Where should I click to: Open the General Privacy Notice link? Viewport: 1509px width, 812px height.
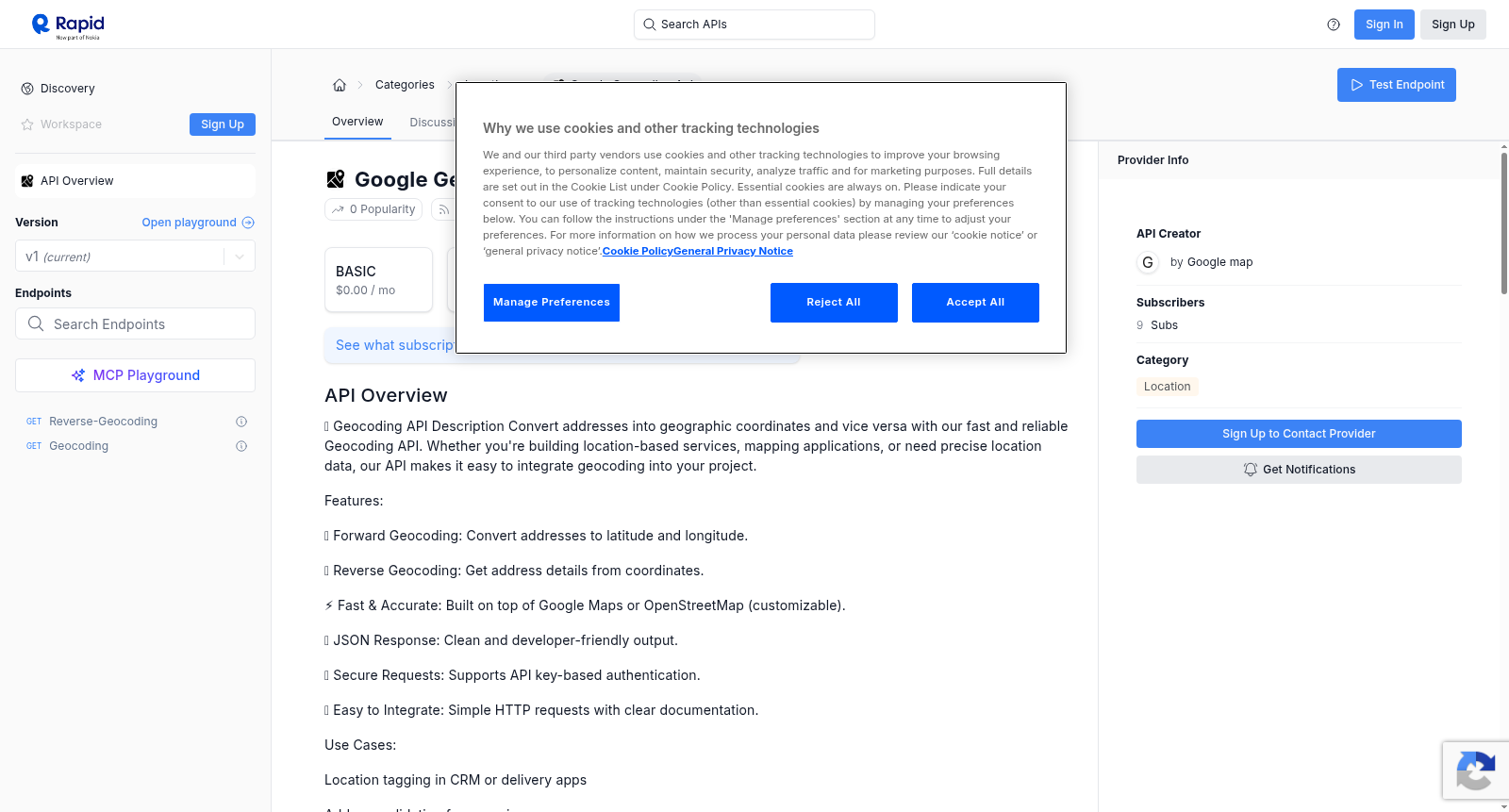coord(733,251)
